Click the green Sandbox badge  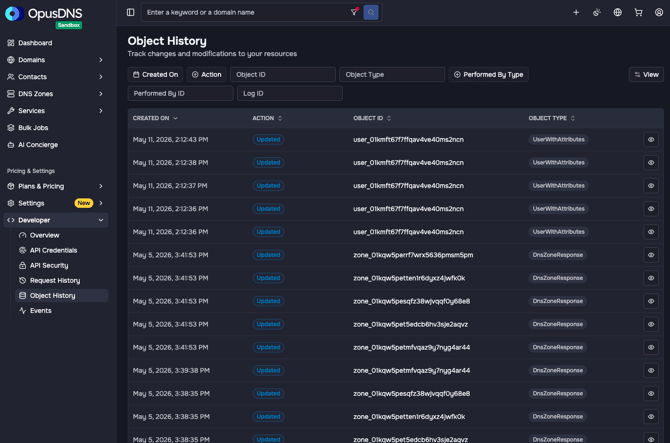69,25
